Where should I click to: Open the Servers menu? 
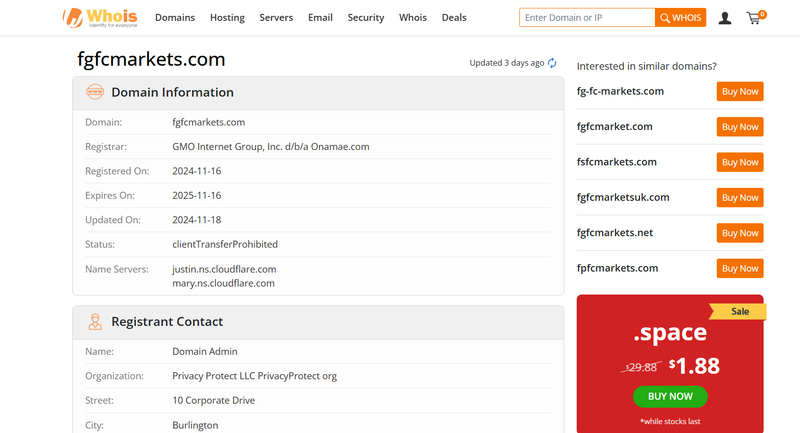pos(276,17)
